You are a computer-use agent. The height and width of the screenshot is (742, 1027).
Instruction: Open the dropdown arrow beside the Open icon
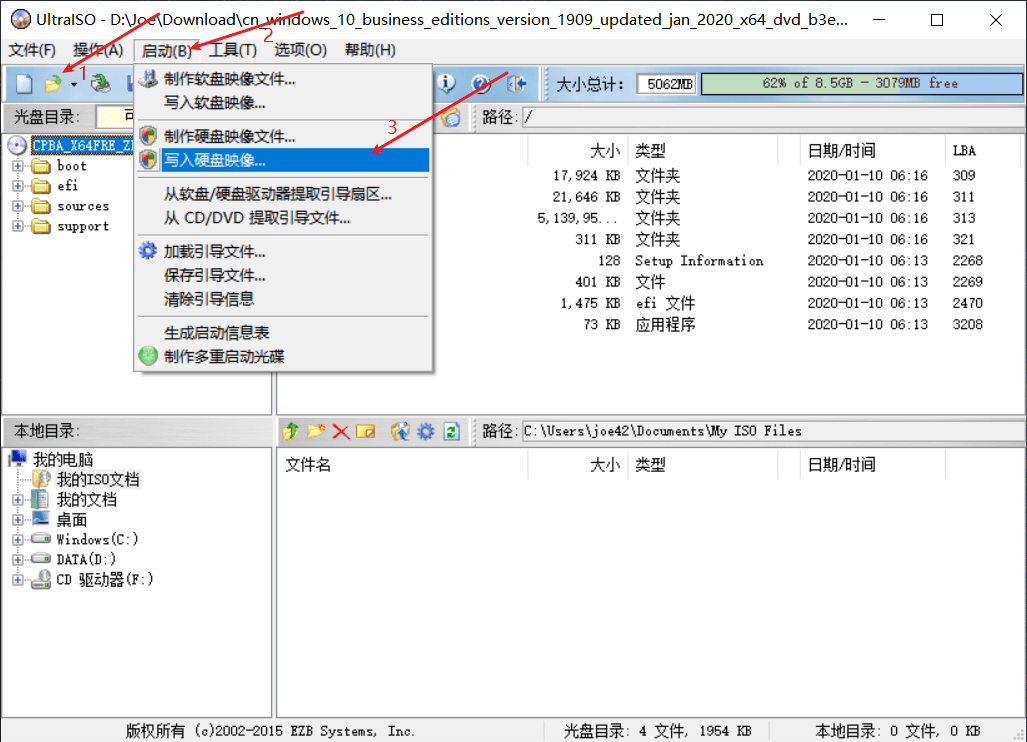[x=74, y=84]
